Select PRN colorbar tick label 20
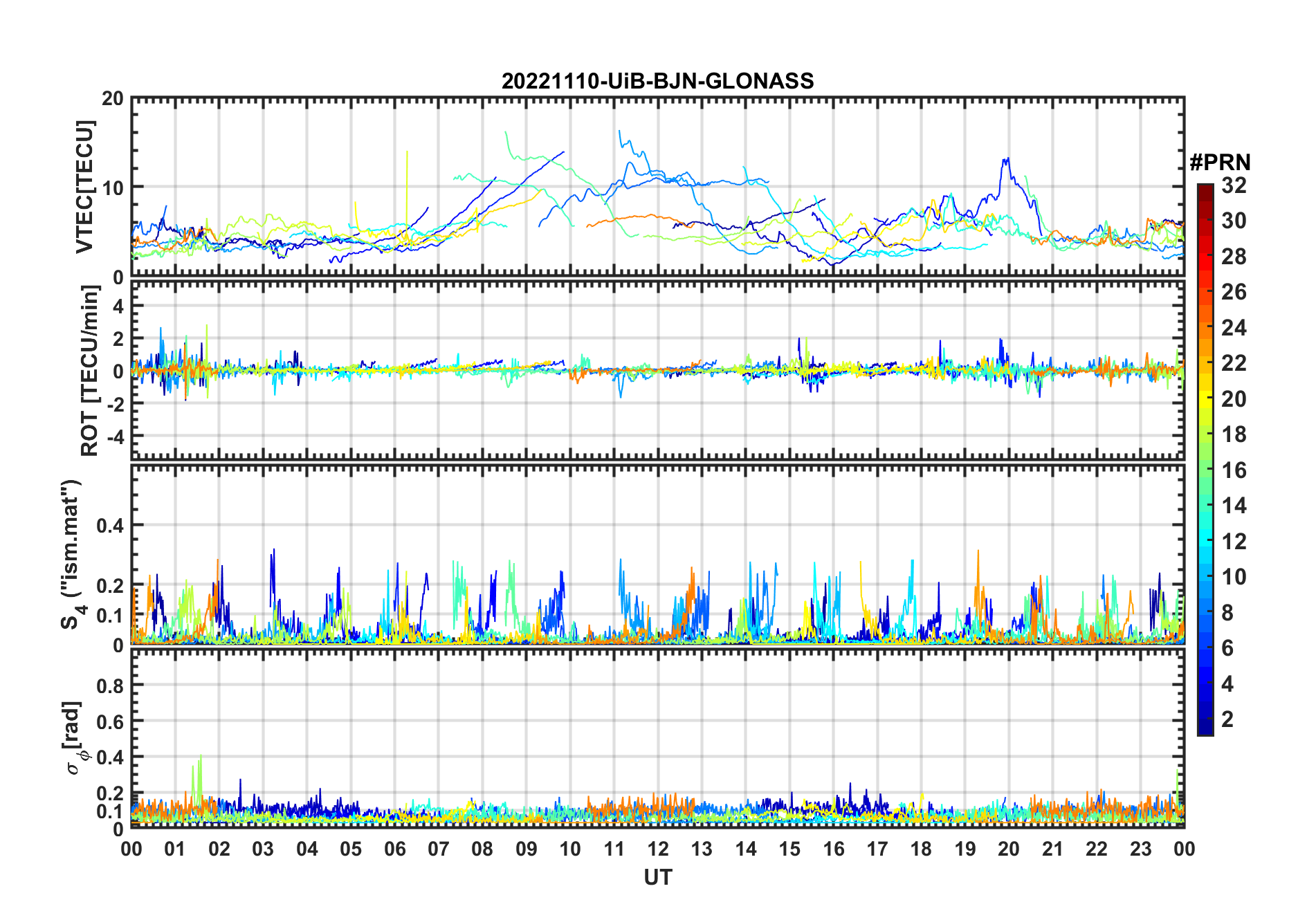 pos(1234,399)
